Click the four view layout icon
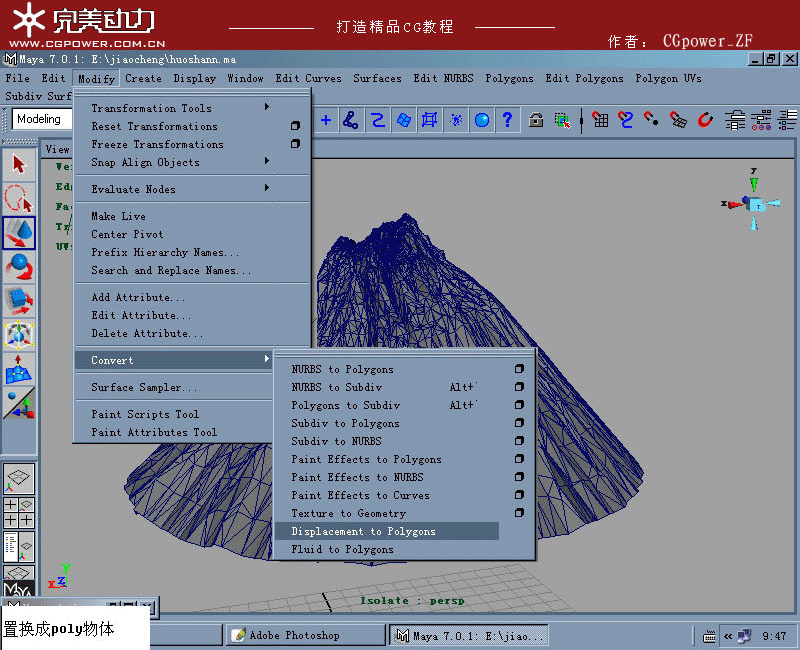The width and height of the screenshot is (800, 650). click(x=20, y=512)
